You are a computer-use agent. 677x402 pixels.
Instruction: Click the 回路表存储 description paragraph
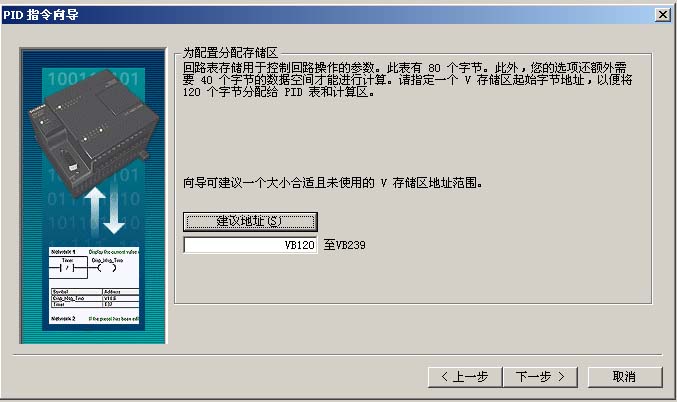[x=407, y=80]
